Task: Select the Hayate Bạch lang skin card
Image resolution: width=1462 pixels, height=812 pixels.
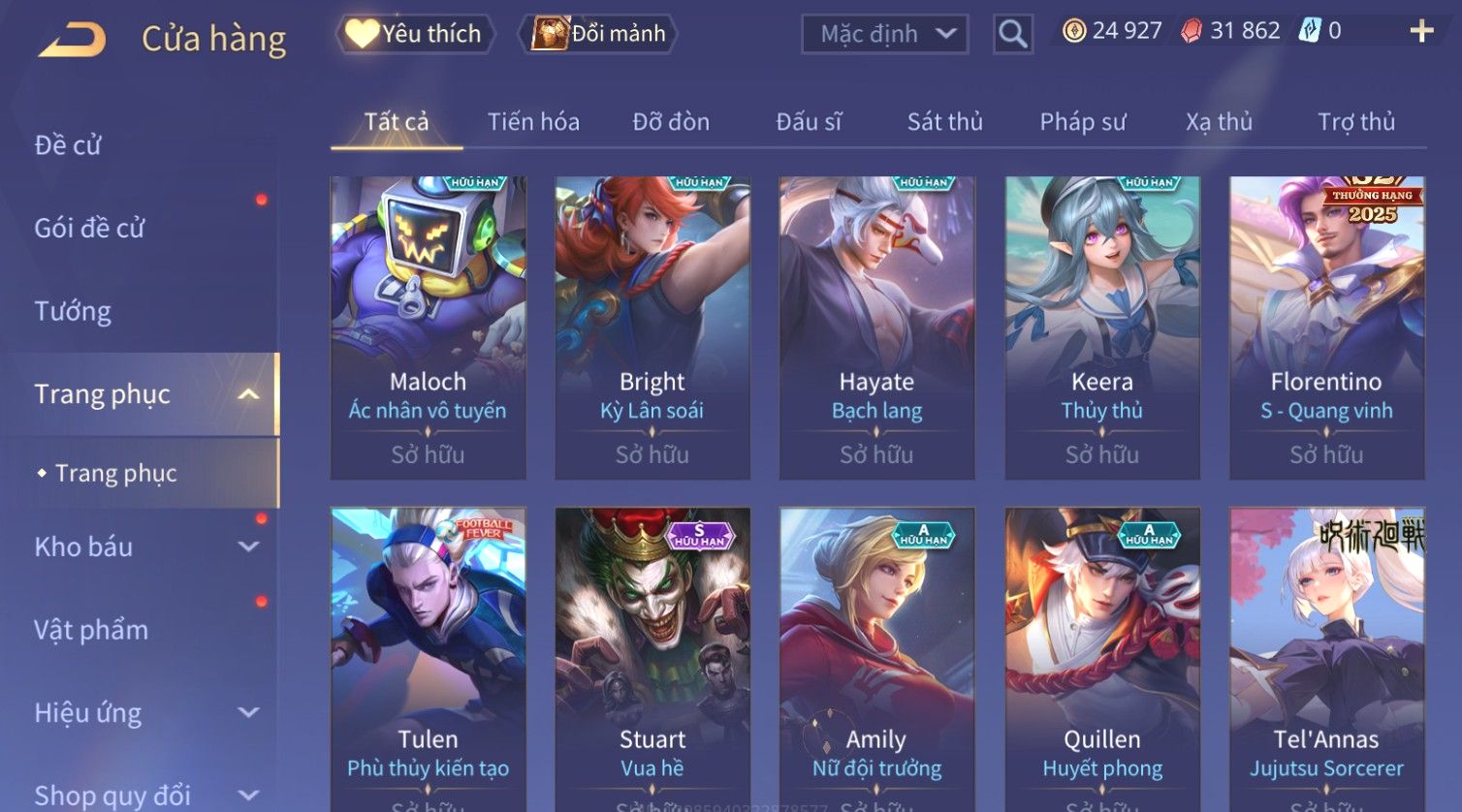Action: [x=876, y=328]
